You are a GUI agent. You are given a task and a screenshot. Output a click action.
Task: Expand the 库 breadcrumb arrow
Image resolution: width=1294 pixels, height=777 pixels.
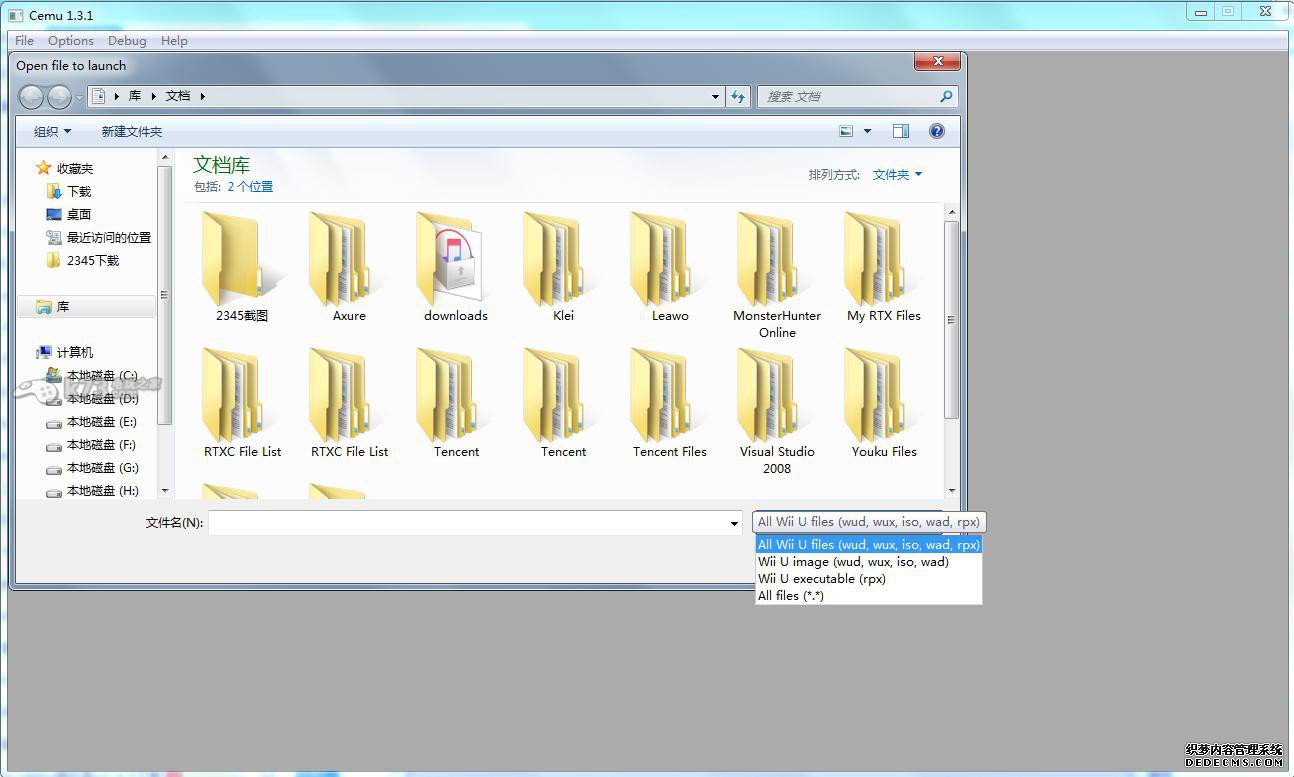coord(154,96)
